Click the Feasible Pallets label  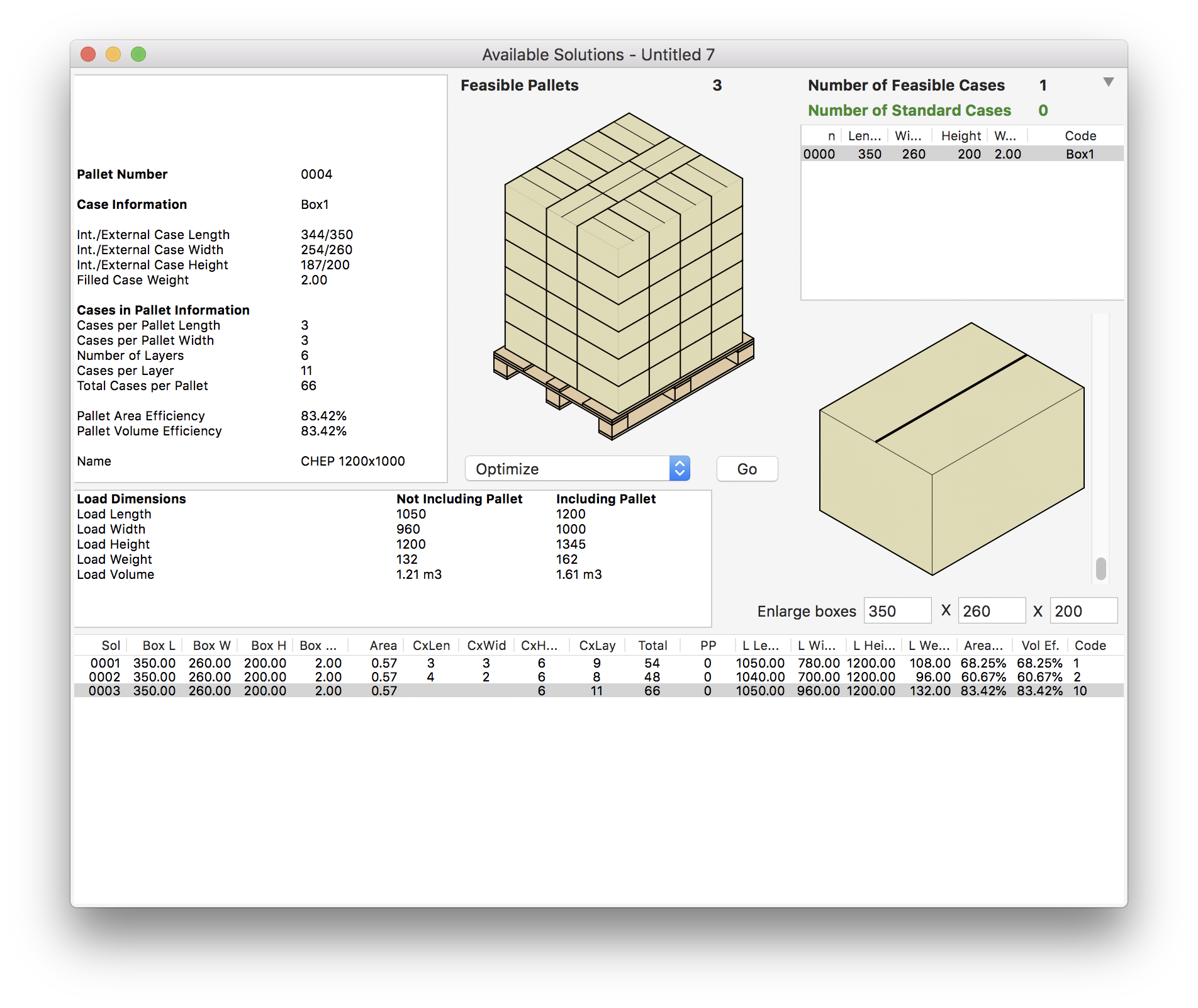point(519,86)
